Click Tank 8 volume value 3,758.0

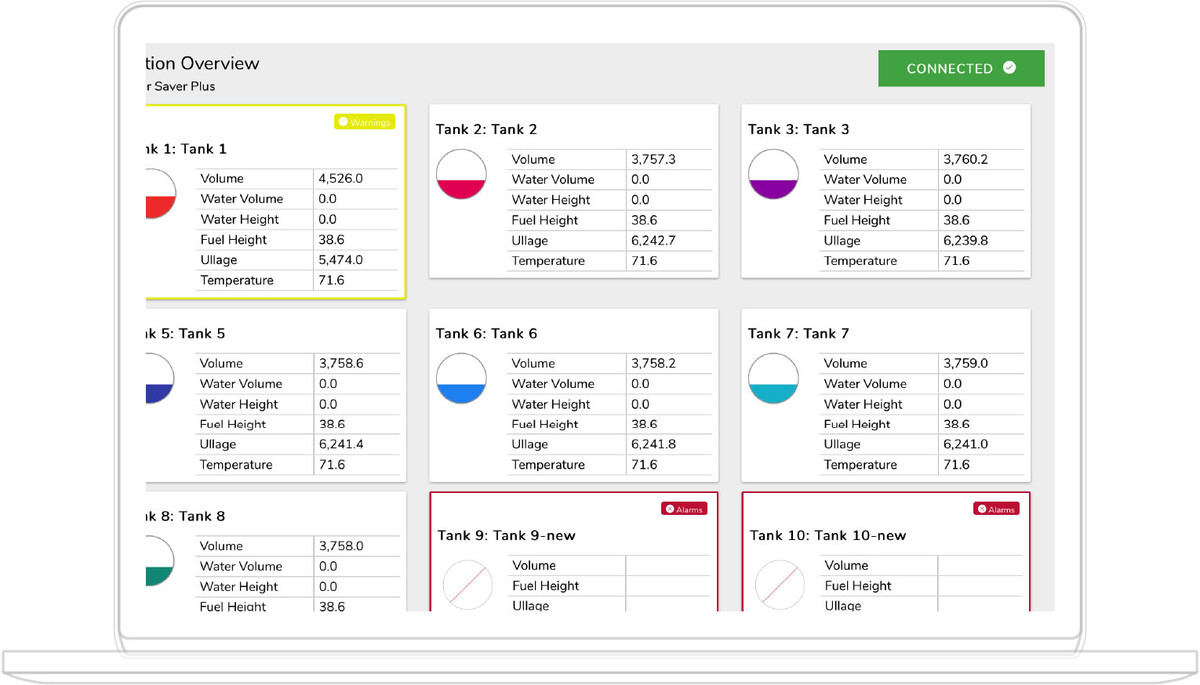(341, 546)
